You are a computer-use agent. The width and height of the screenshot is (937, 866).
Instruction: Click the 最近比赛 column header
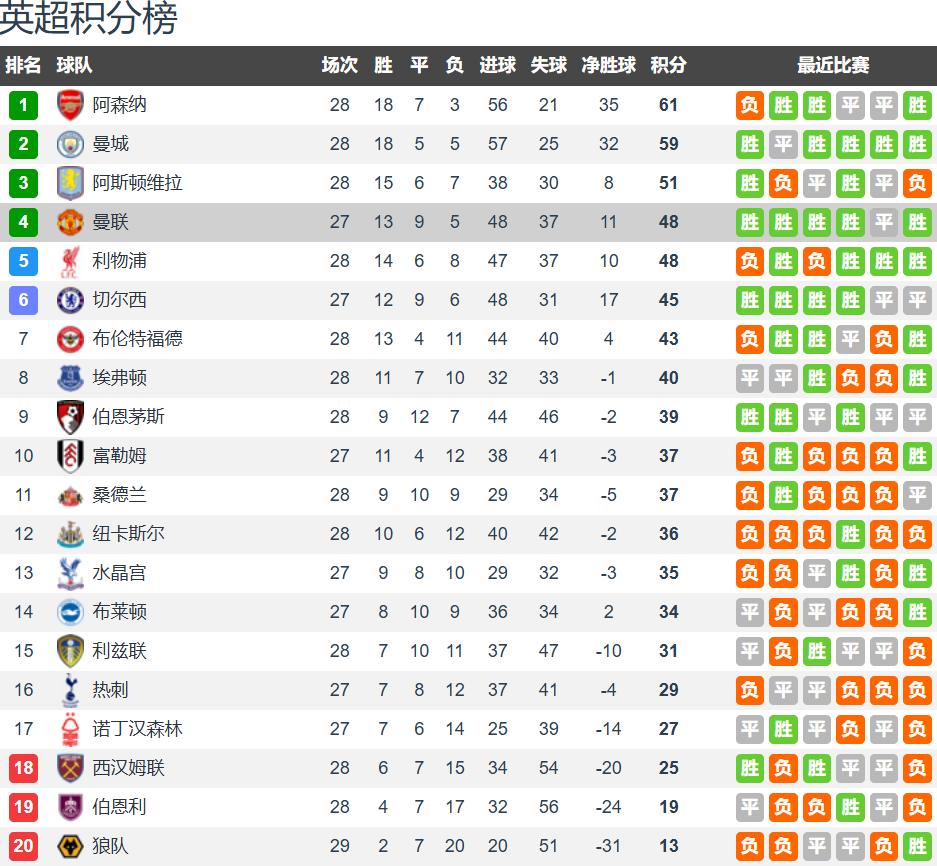pyautogui.click(x=833, y=65)
